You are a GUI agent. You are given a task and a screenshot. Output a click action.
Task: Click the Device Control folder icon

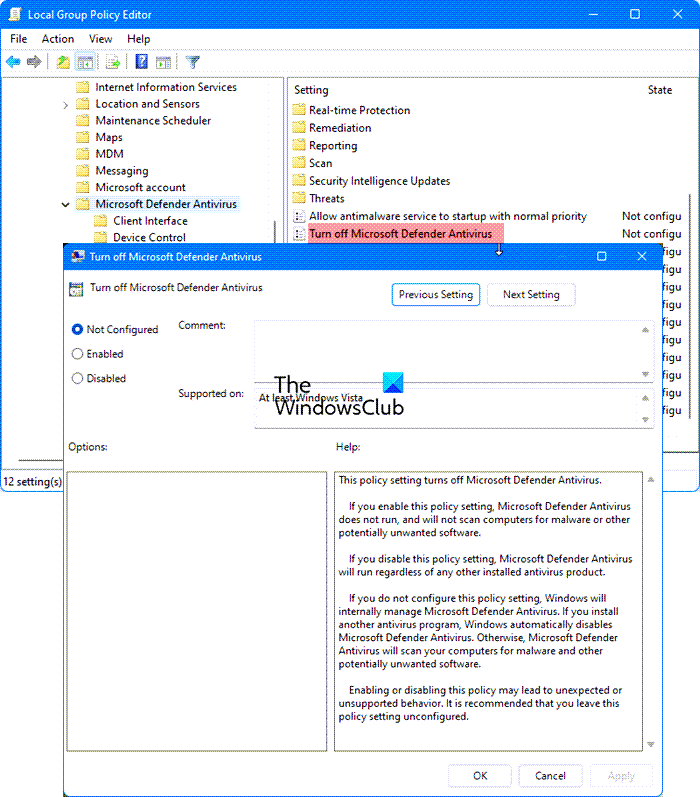pos(101,237)
